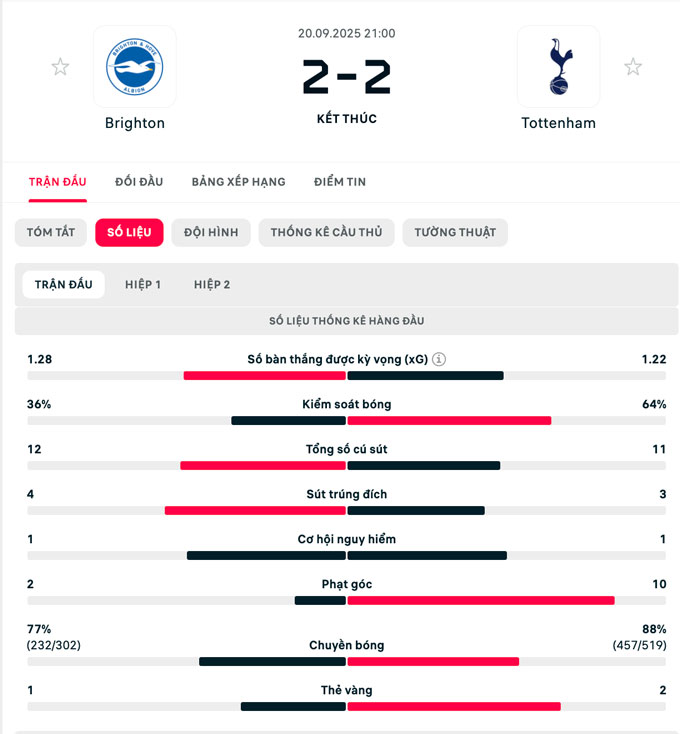Viewport: 680px width, 734px height.
Task: Click the Brighton club crest logo
Action: (134, 67)
